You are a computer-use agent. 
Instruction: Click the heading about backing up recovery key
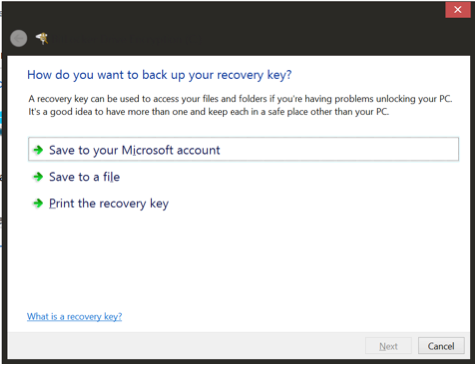[x=159, y=75]
